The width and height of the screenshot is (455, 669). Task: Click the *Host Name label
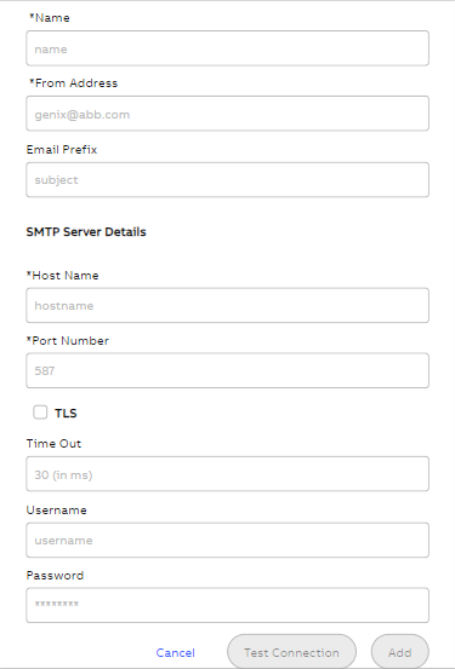point(62,276)
